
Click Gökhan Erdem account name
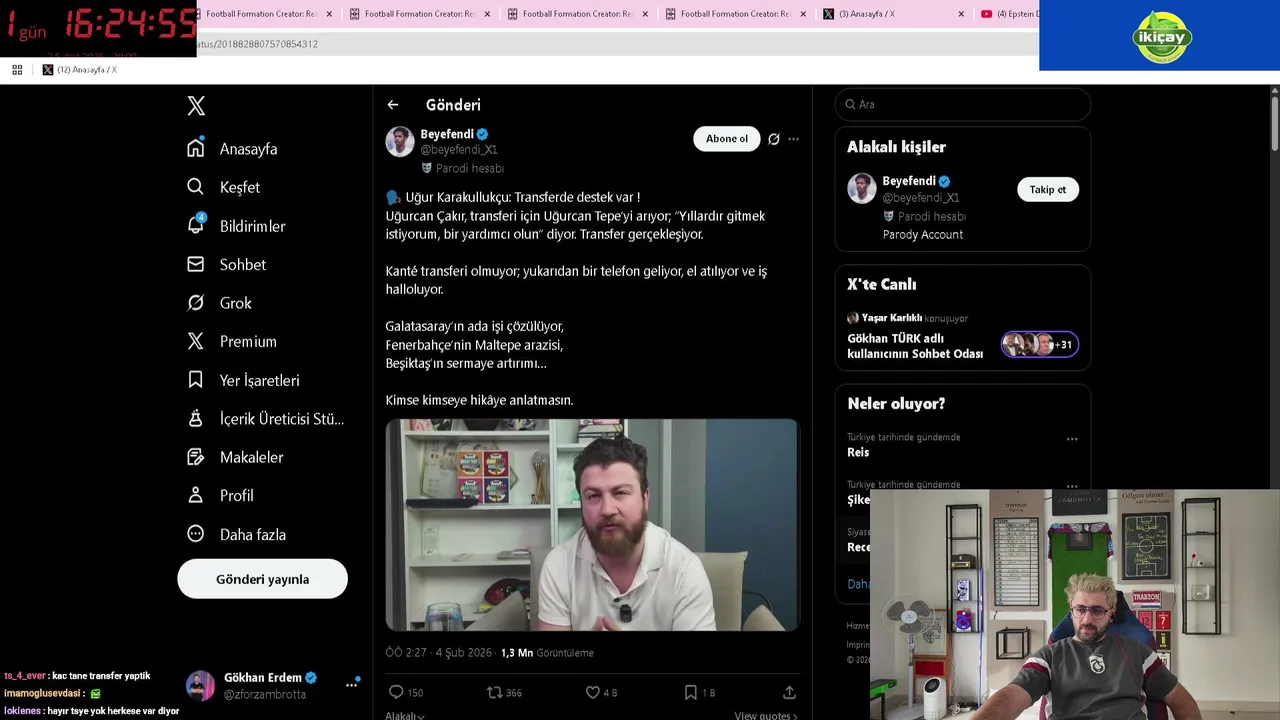(x=263, y=677)
